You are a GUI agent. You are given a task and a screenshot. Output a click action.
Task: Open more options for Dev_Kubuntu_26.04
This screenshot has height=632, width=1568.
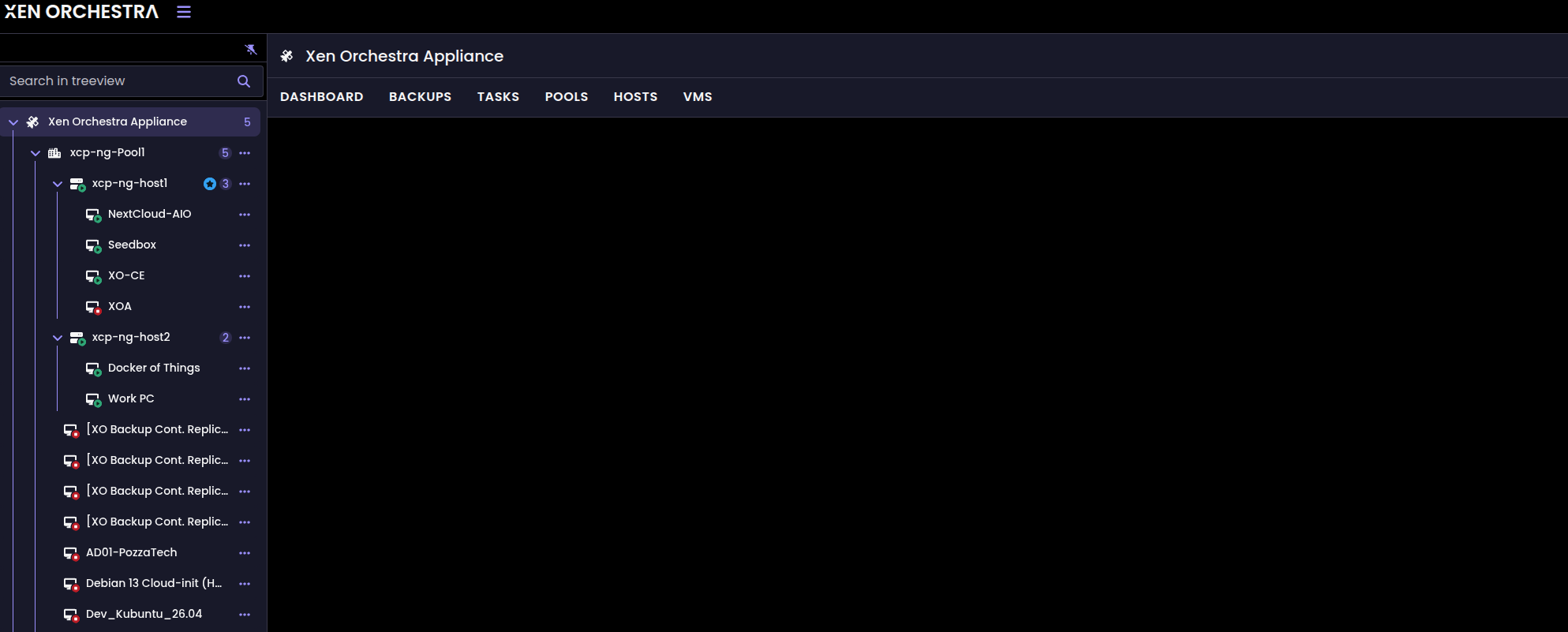[245, 615]
